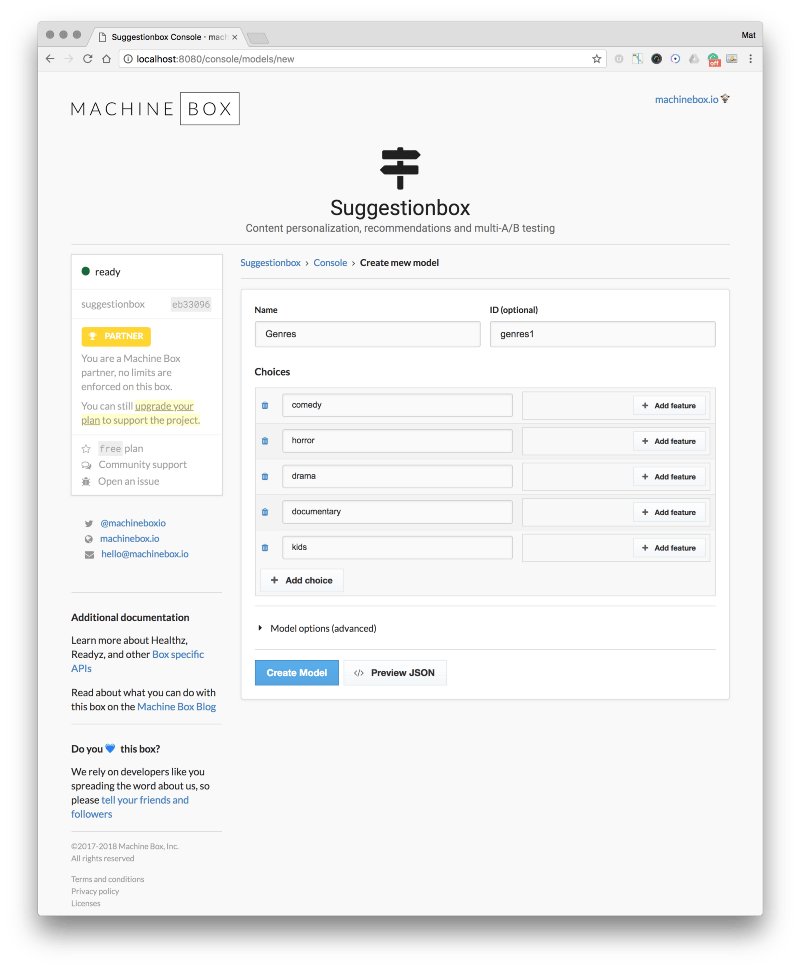
Task: Click the site info icon in address bar
Action: tap(128, 59)
